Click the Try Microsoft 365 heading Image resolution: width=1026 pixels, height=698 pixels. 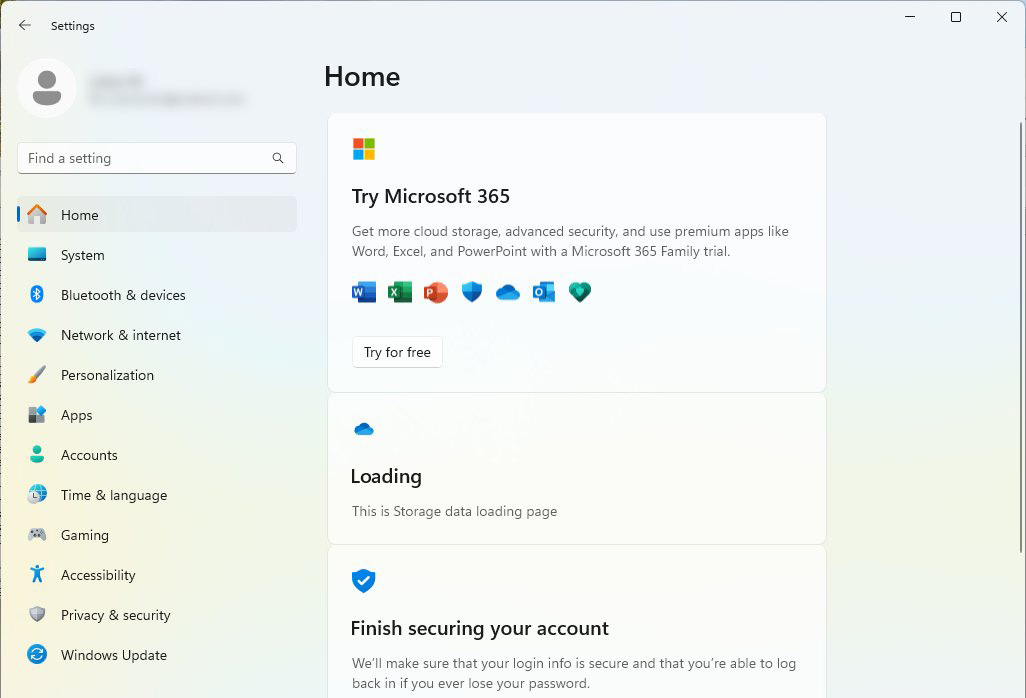click(x=431, y=196)
